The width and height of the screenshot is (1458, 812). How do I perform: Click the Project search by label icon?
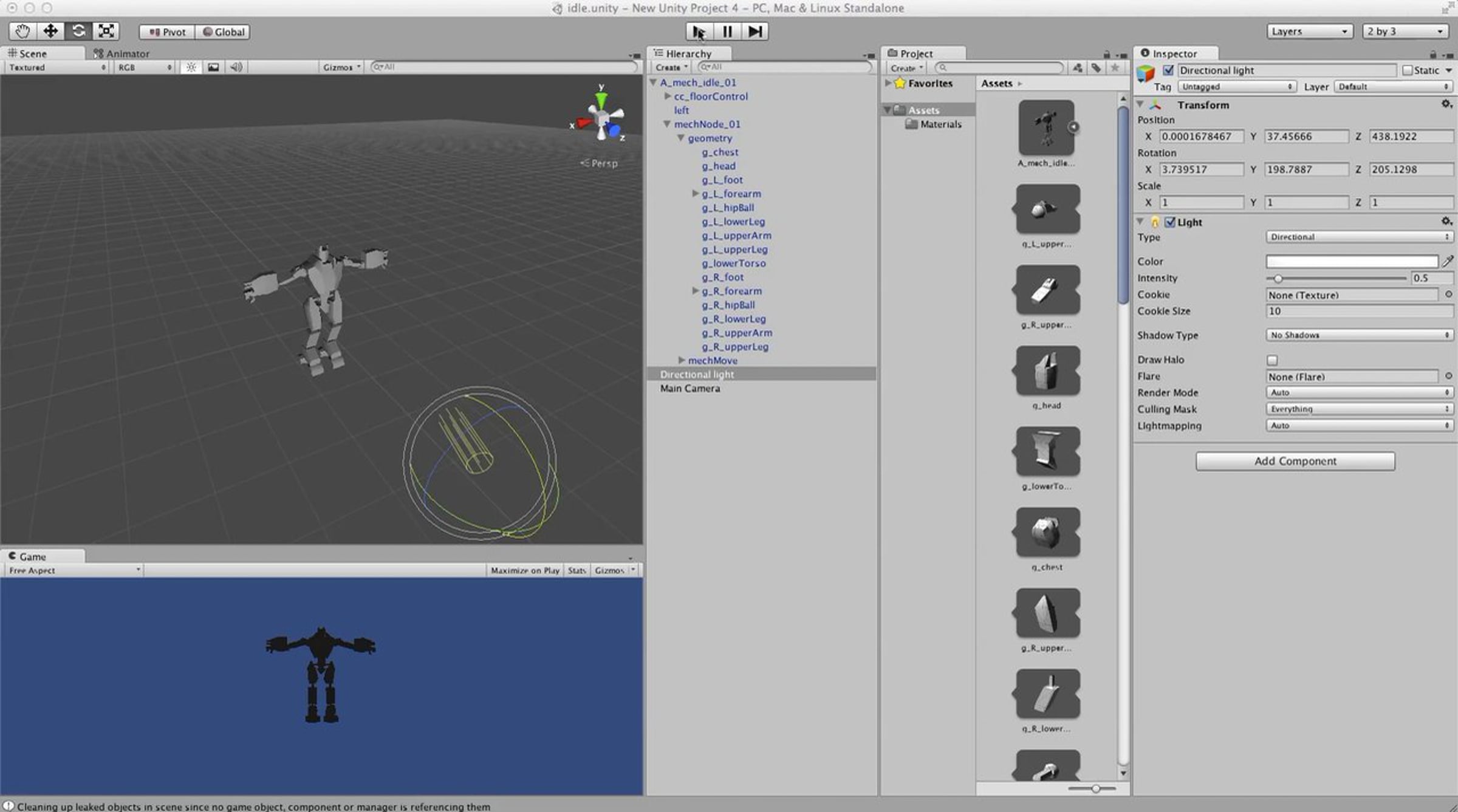1096,67
